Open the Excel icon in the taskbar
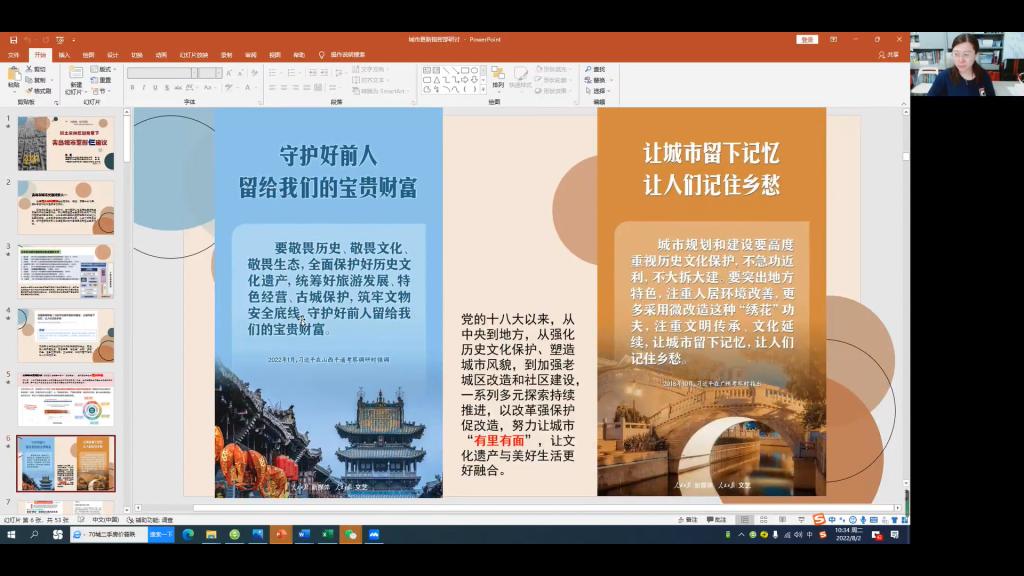1024x576 pixels. tap(327, 535)
